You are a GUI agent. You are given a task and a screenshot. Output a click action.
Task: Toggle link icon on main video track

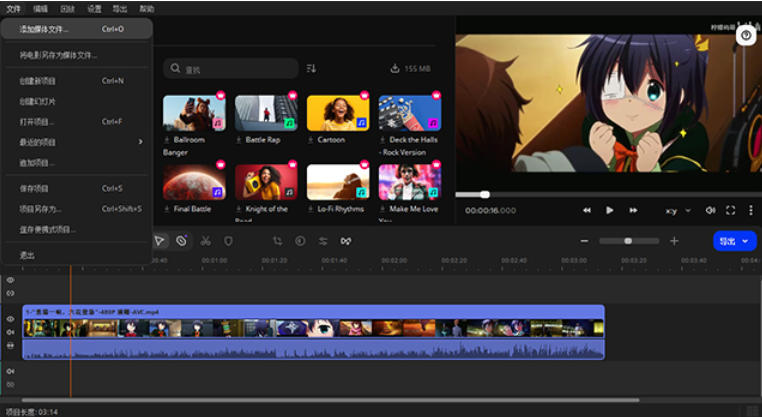pos(10,346)
